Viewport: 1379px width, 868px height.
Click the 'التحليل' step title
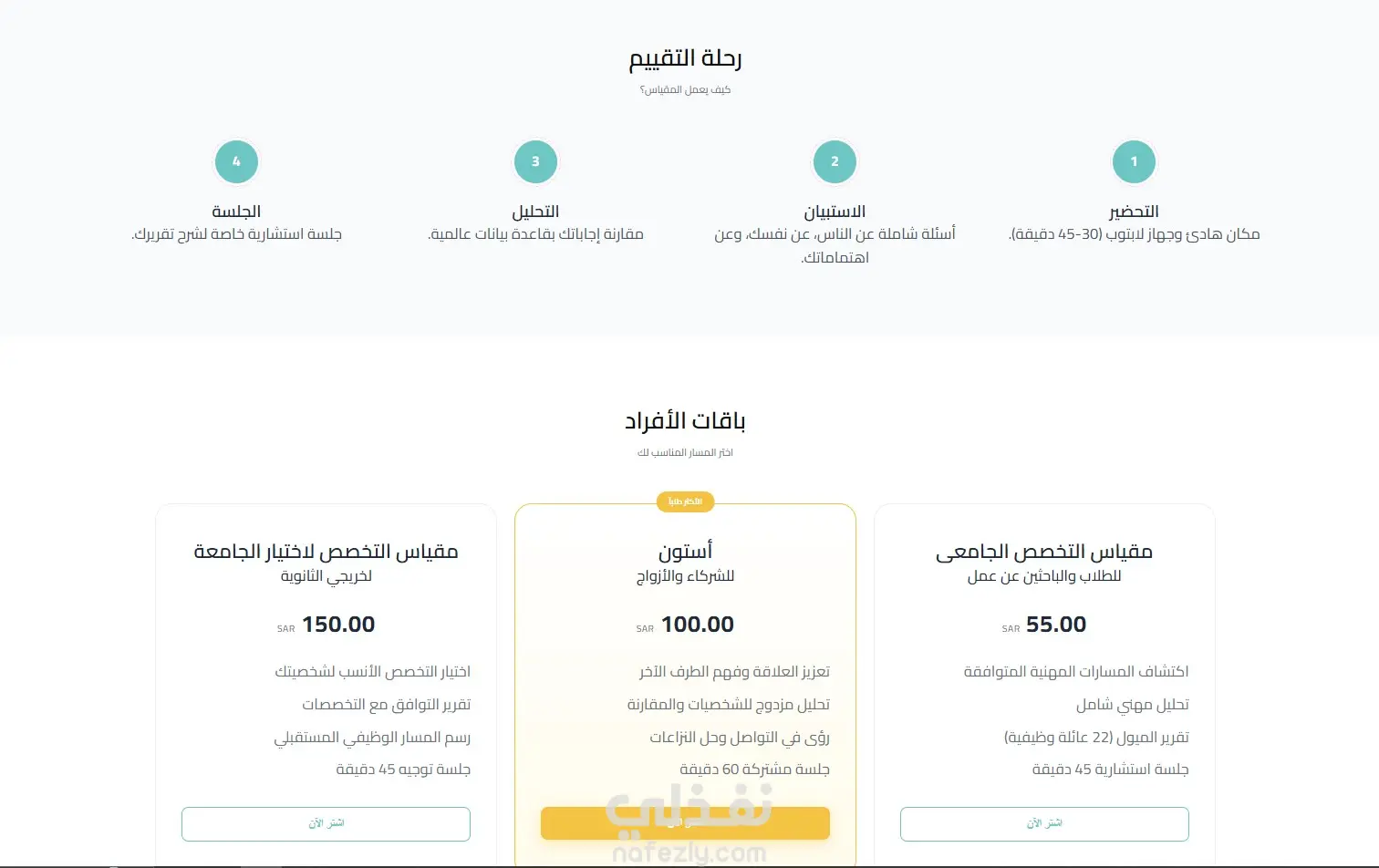click(x=535, y=212)
